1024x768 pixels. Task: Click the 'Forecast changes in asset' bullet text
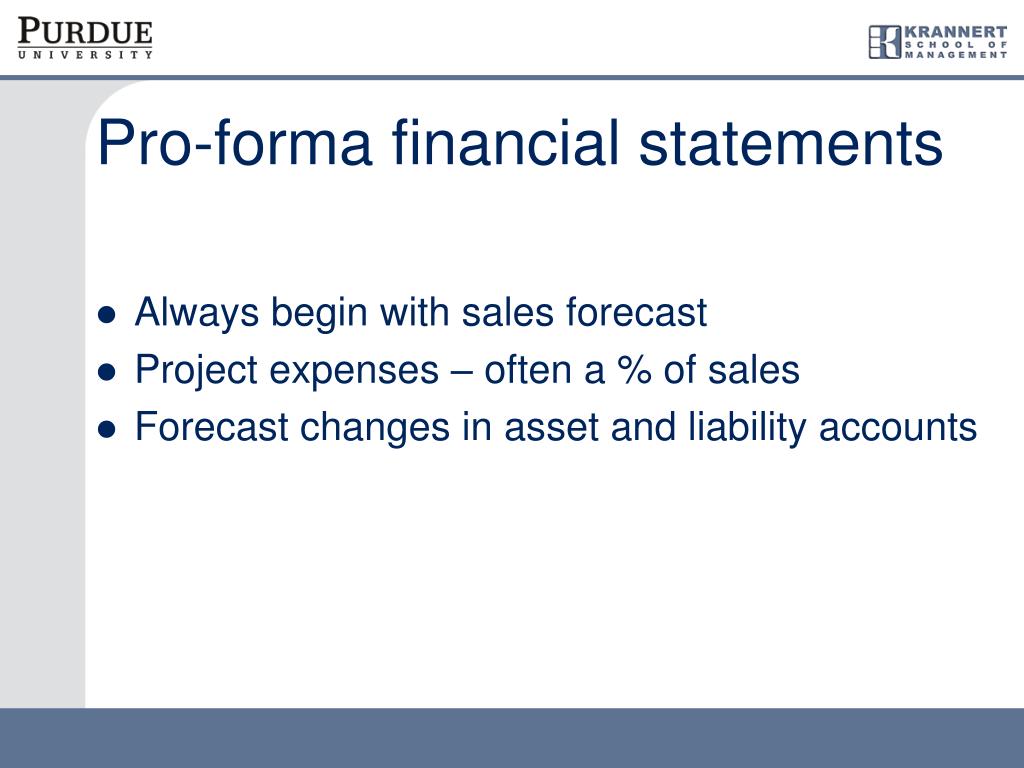(x=555, y=427)
